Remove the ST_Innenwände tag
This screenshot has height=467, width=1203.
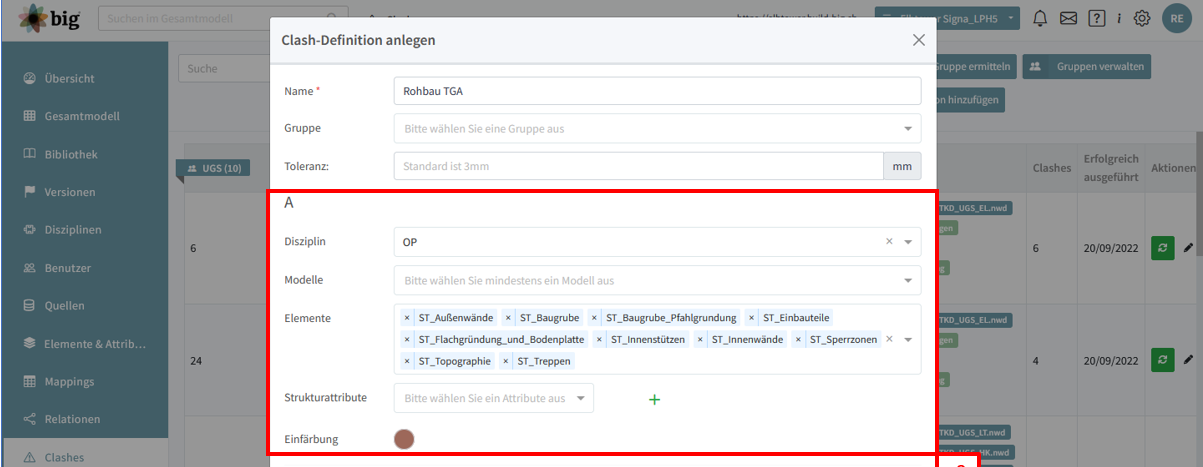coord(699,340)
